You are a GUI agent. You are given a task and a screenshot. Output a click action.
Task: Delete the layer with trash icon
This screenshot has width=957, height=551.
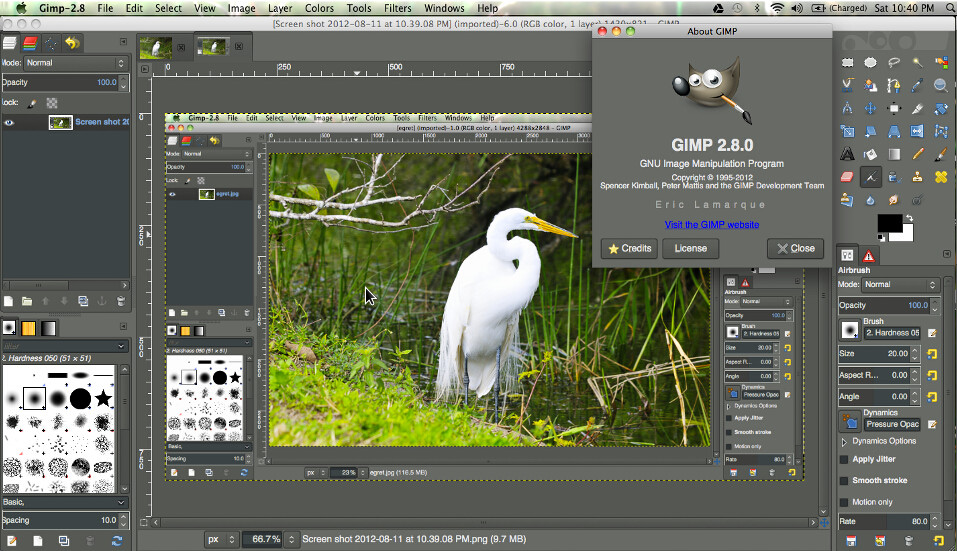121,301
